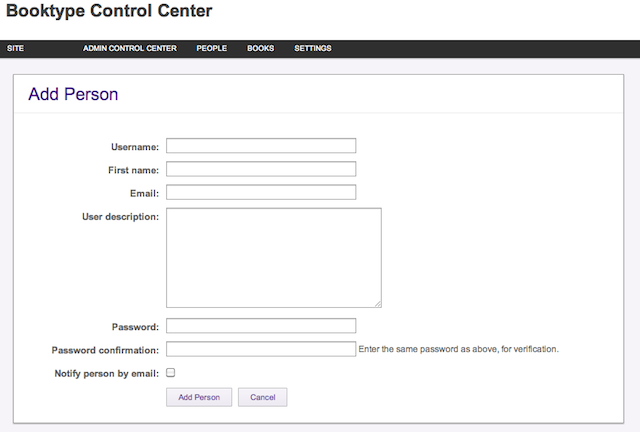This screenshot has height=432, width=640.
Task: Click the Booktype Control Center page title
Action: click(x=109, y=11)
